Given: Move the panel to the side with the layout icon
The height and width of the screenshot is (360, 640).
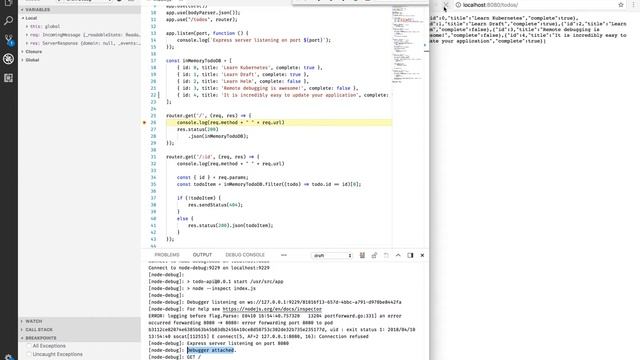Looking at the screenshot, I should 410,256.
